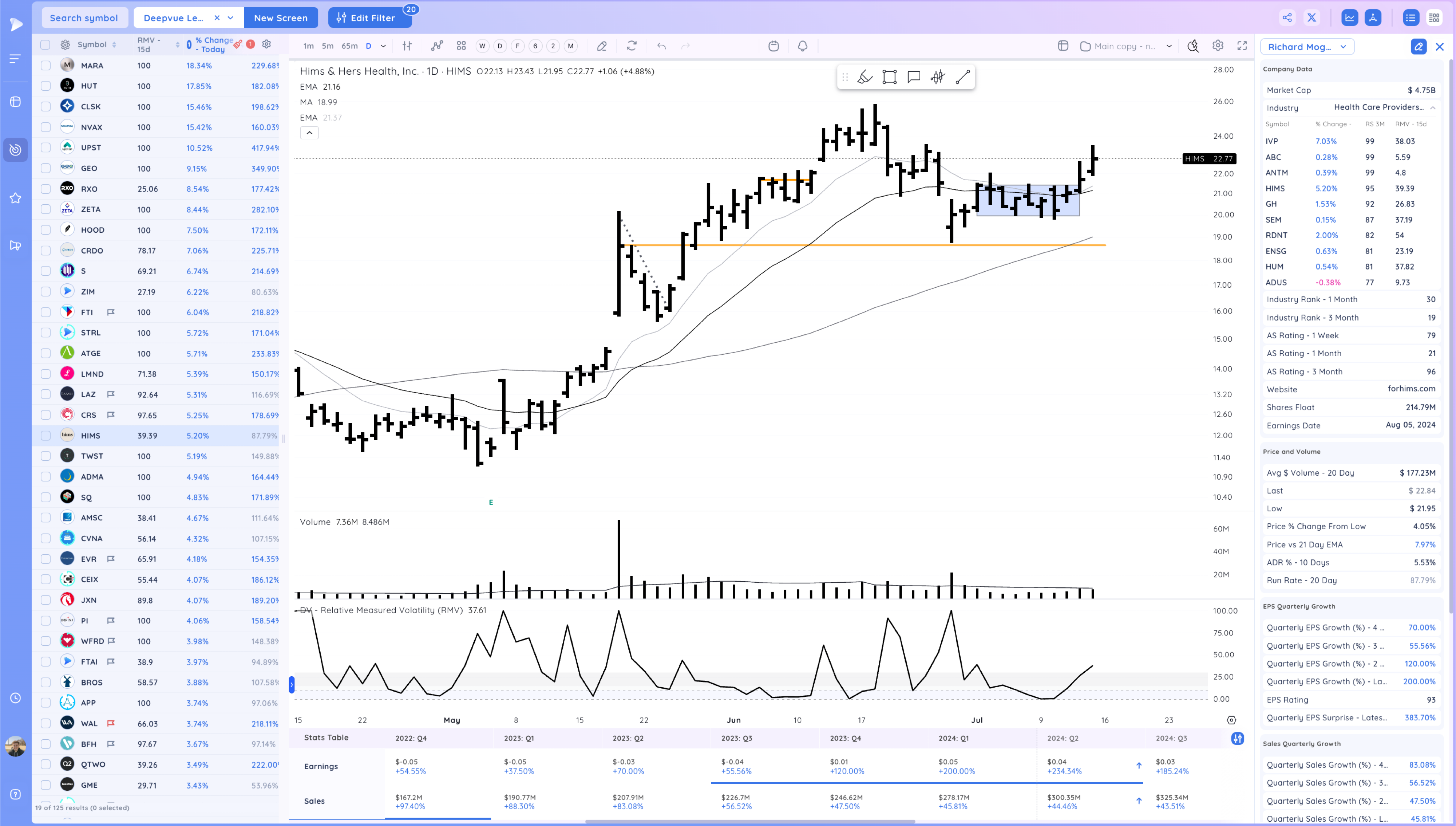Open the alert bell icon

pos(802,46)
